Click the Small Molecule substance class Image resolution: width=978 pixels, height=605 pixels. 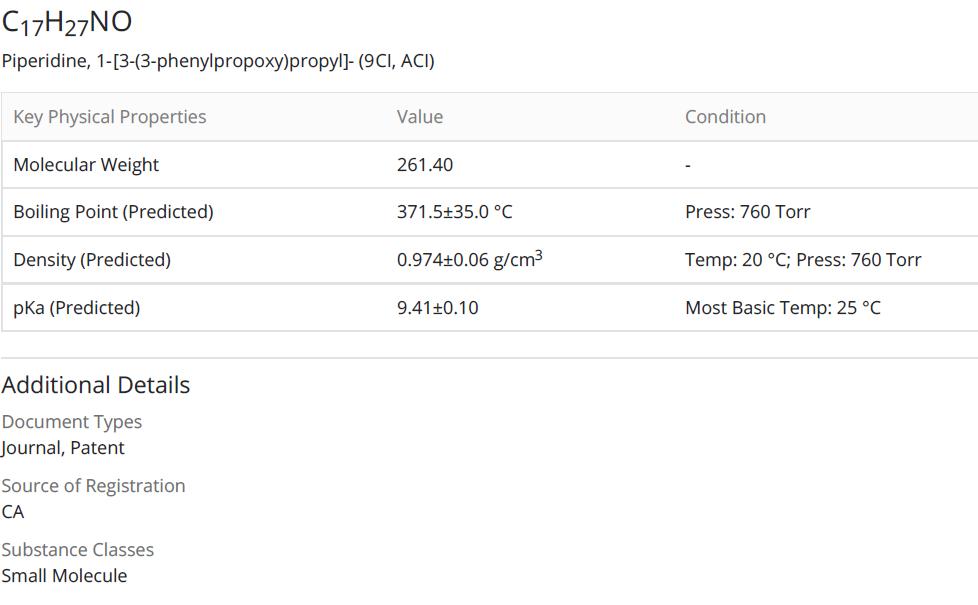64,576
